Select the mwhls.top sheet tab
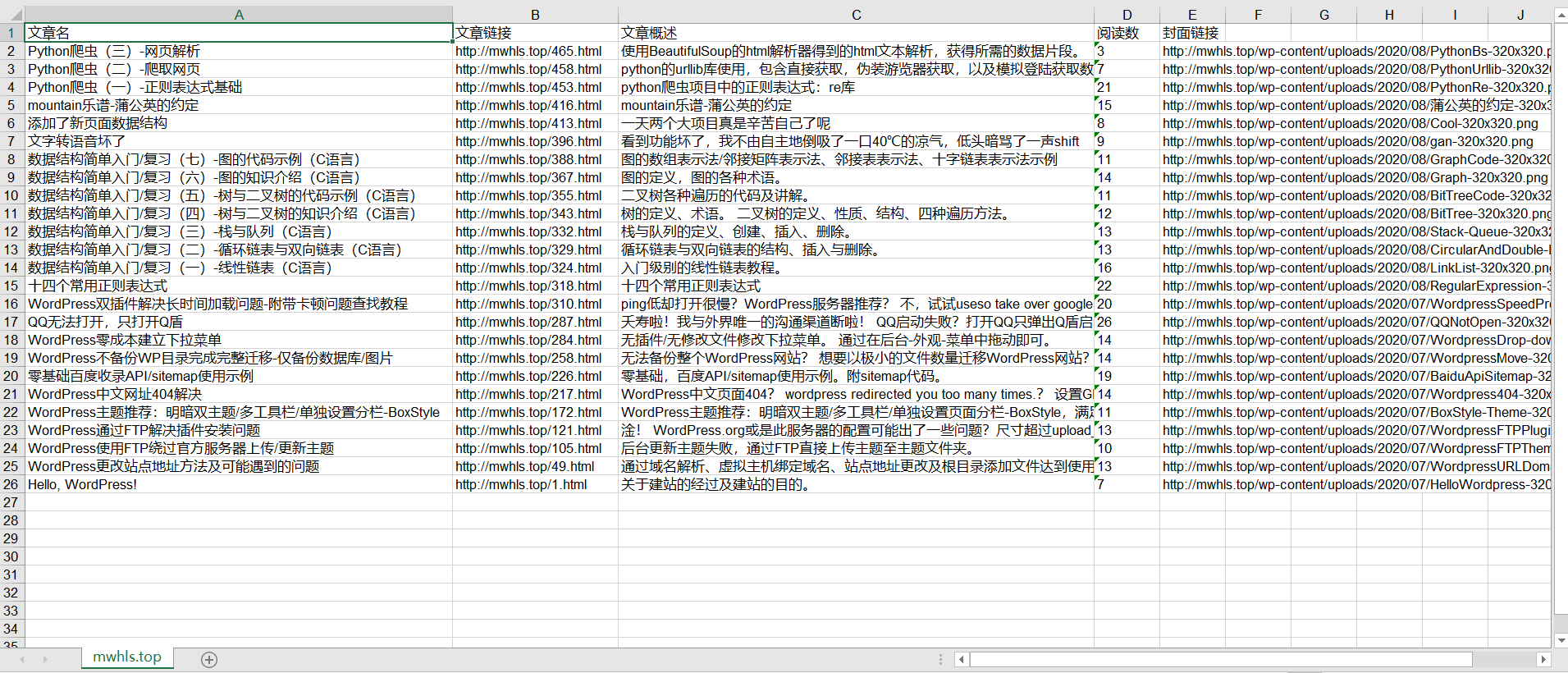This screenshot has width=1568, height=673. click(127, 657)
